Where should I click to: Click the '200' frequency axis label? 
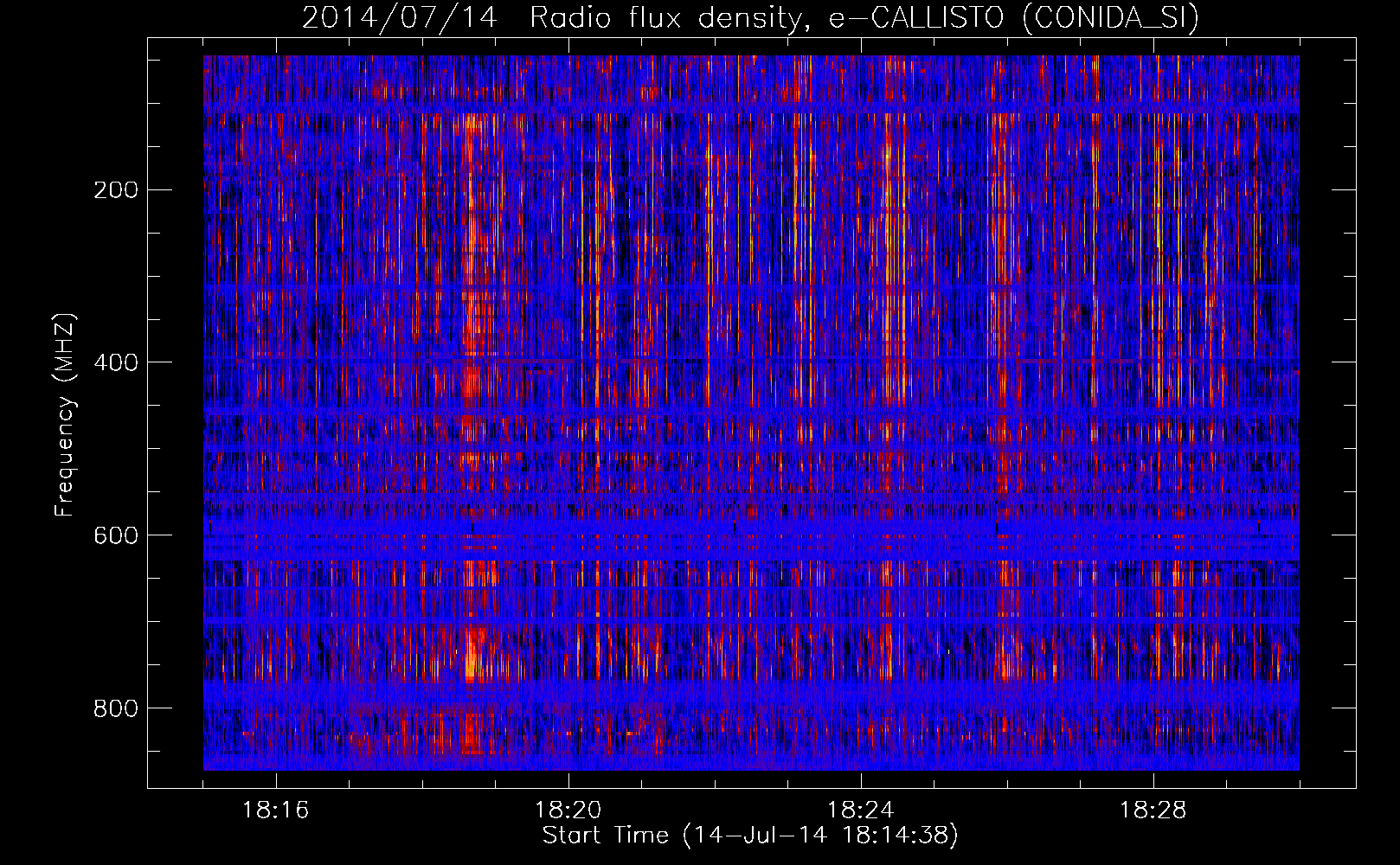[x=116, y=190]
